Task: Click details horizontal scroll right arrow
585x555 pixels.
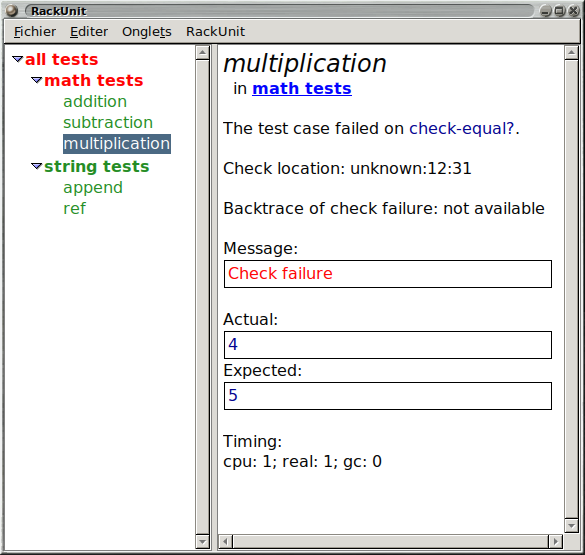Action: click(556, 541)
